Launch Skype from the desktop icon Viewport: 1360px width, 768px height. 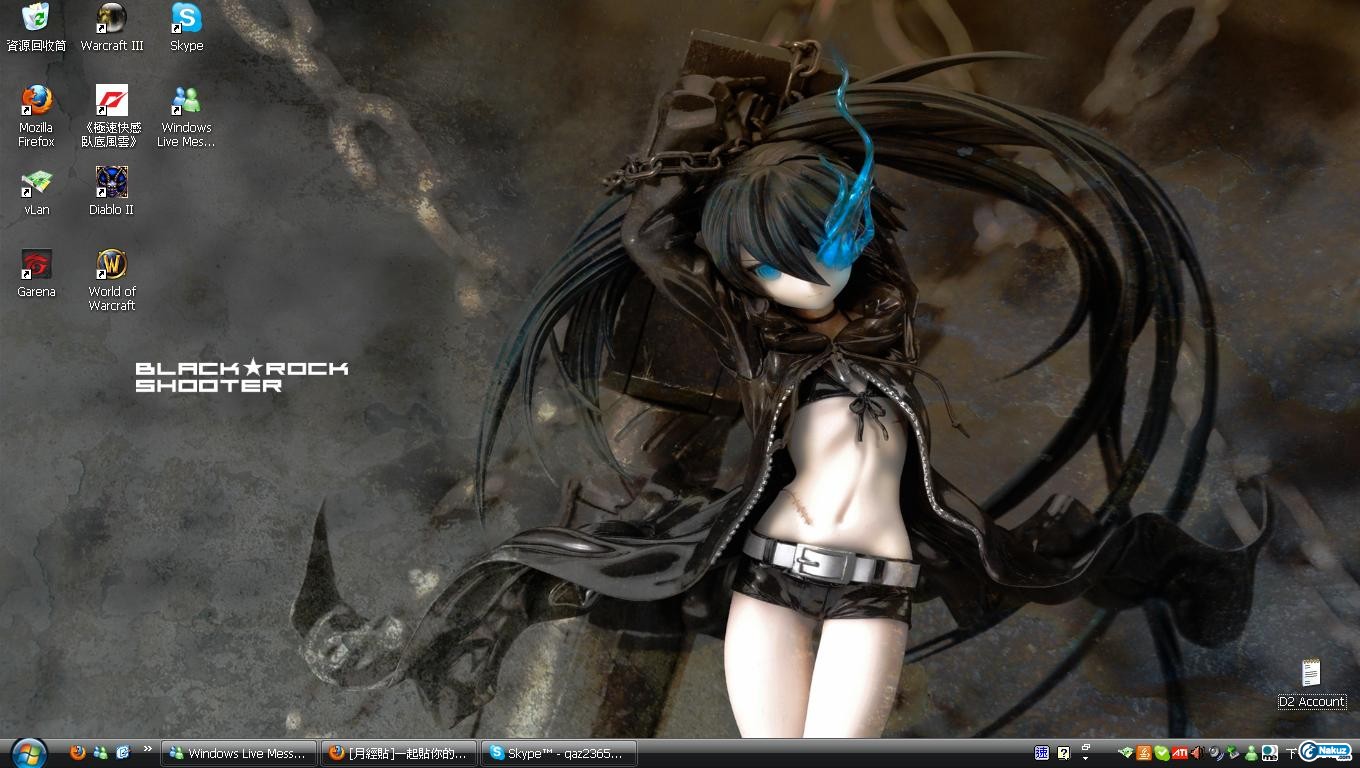[186, 19]
